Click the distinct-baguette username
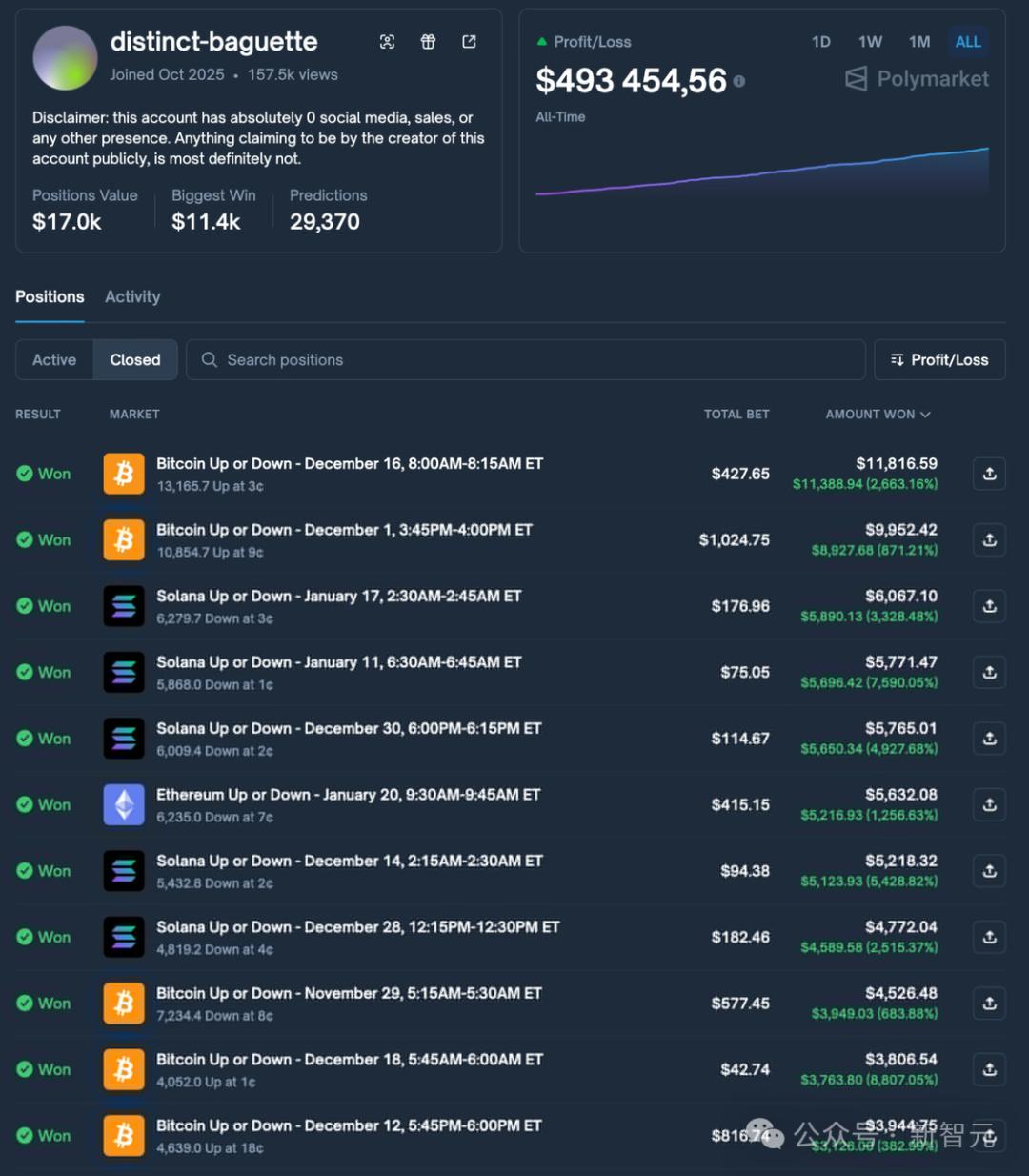 click(x=214, y=42)
